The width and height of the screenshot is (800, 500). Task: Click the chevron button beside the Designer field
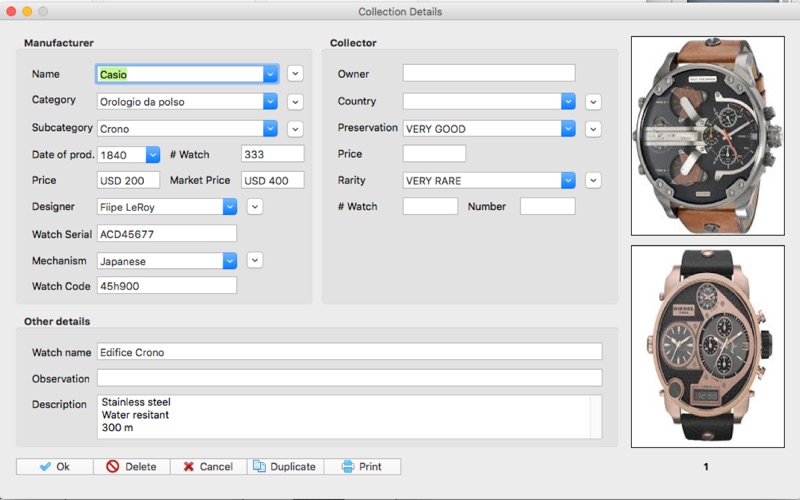pyautogui.click(x=255, y=207)
